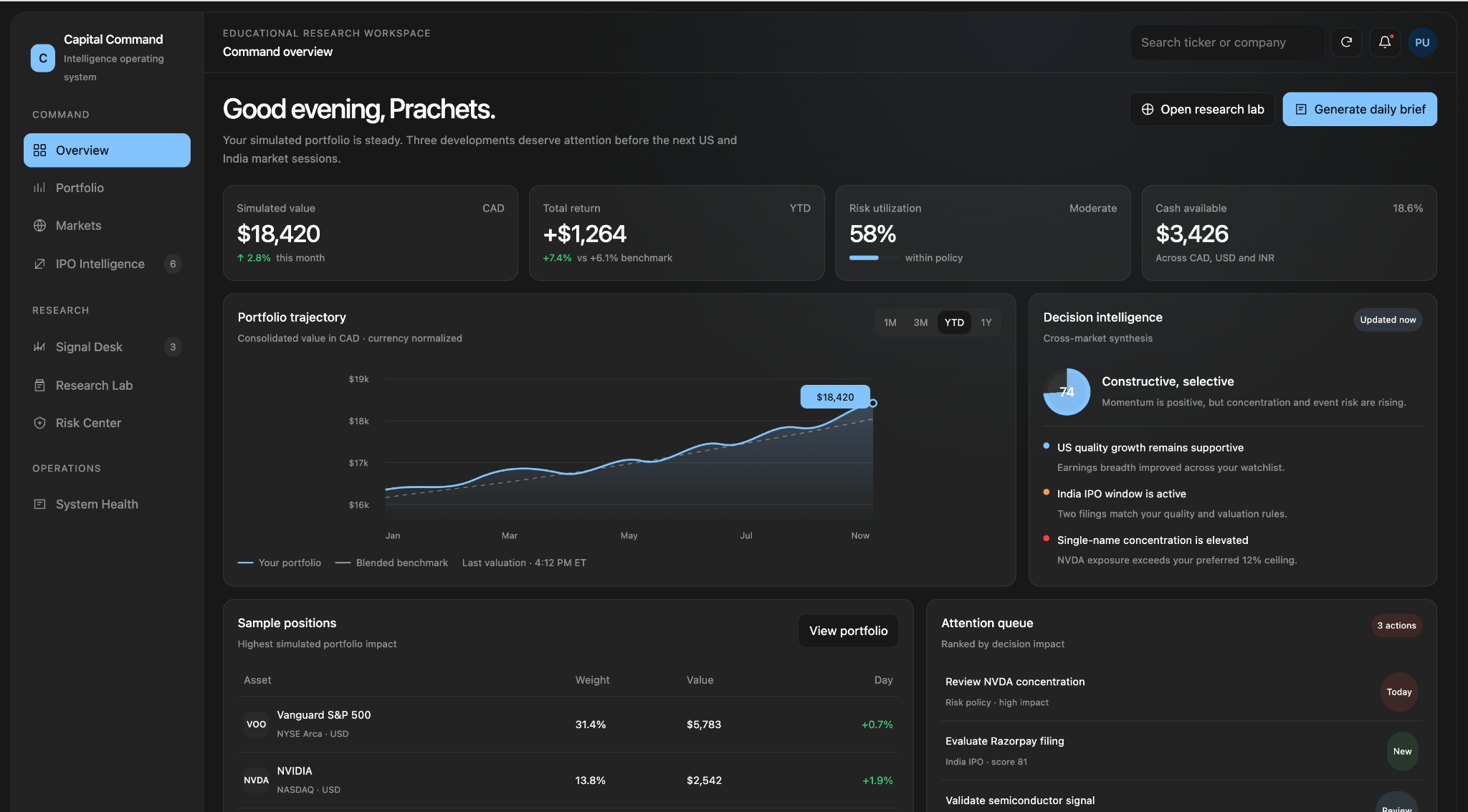Open Research Lab in the sidebar

(x=107, y=386)
